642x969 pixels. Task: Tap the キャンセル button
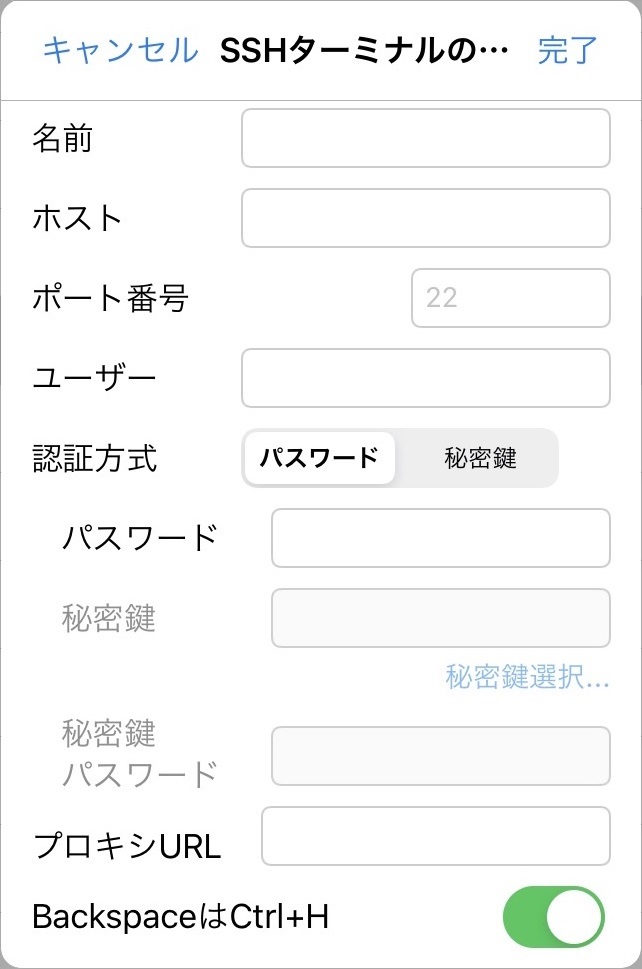[120, 50]
